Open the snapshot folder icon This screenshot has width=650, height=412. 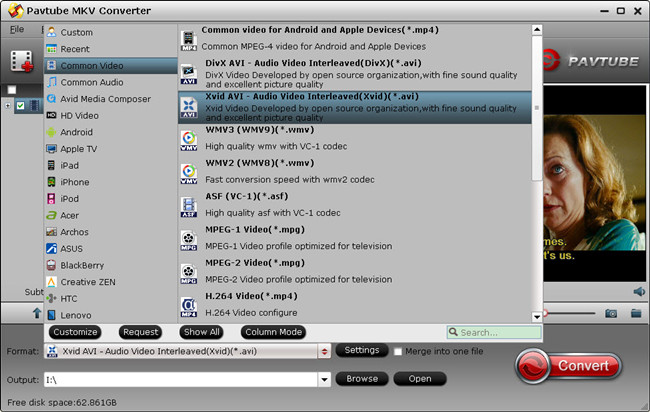tap(635, 313)
